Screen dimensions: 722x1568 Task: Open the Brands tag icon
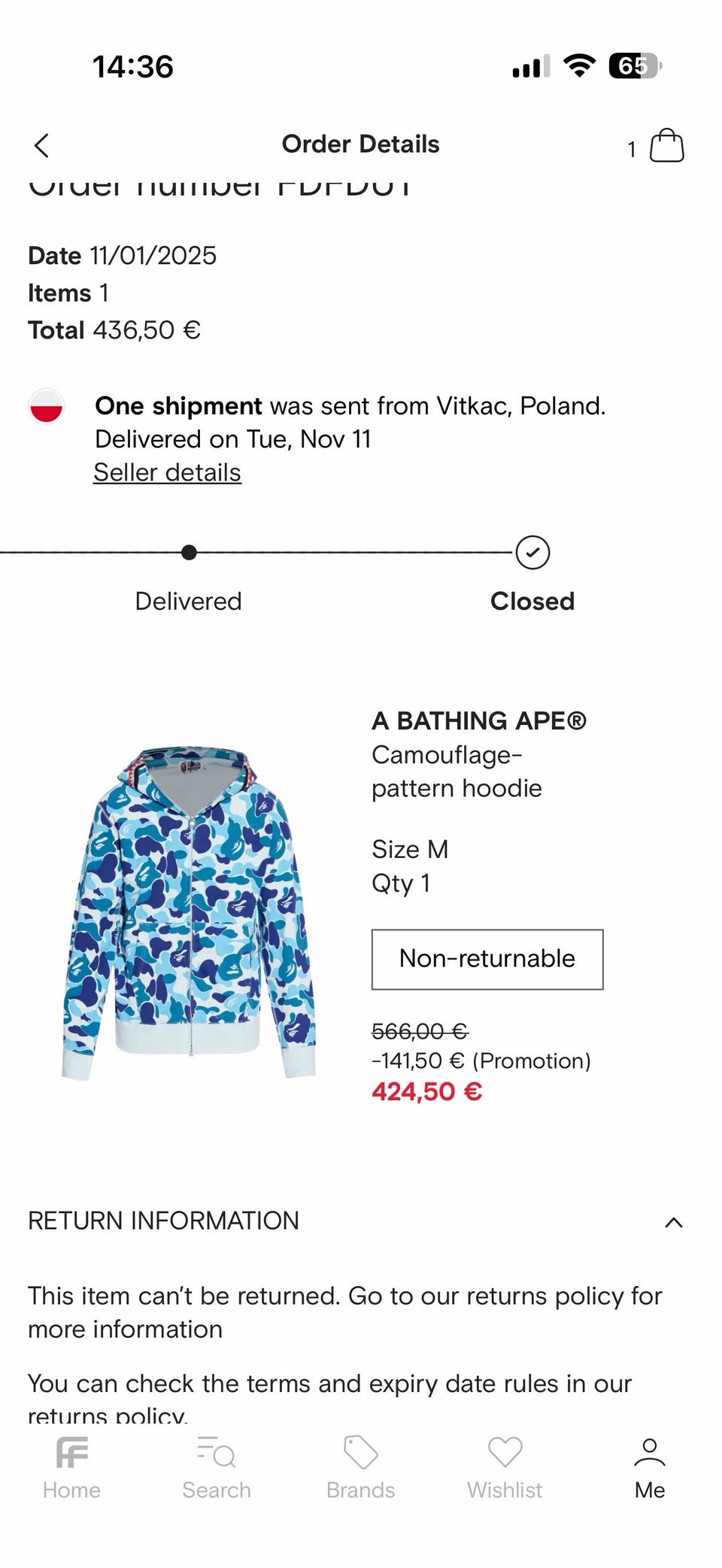(361, 1452)
